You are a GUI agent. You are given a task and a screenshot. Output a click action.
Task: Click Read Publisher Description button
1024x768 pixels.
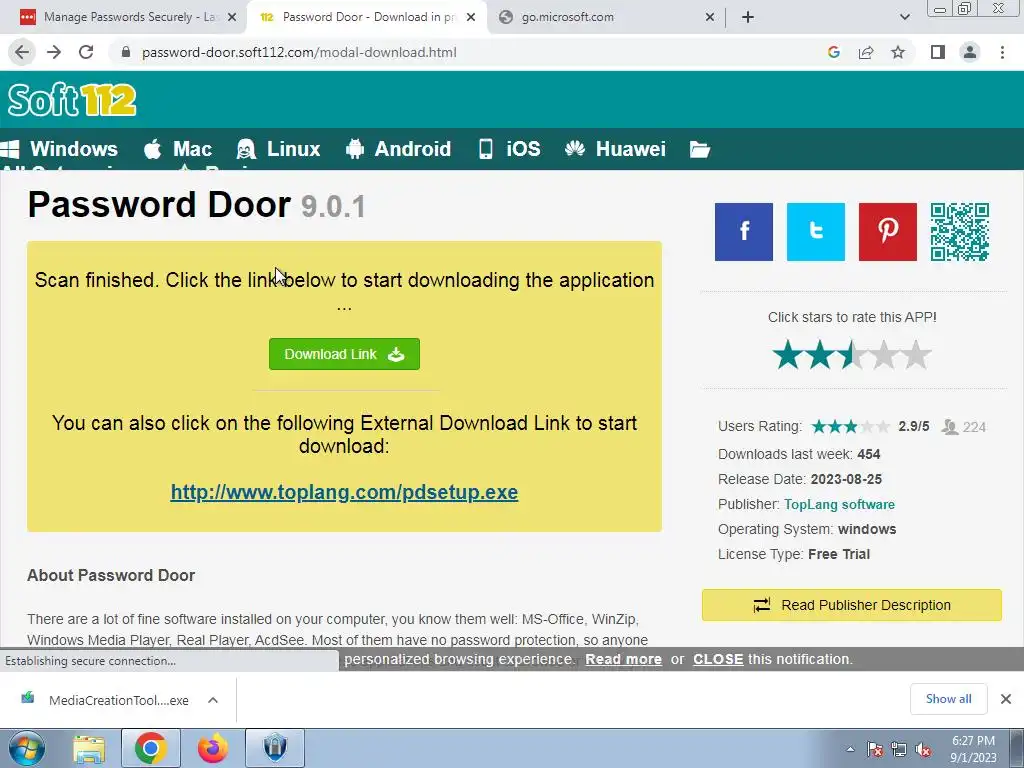pyautogui.click(x=852, y=605)
